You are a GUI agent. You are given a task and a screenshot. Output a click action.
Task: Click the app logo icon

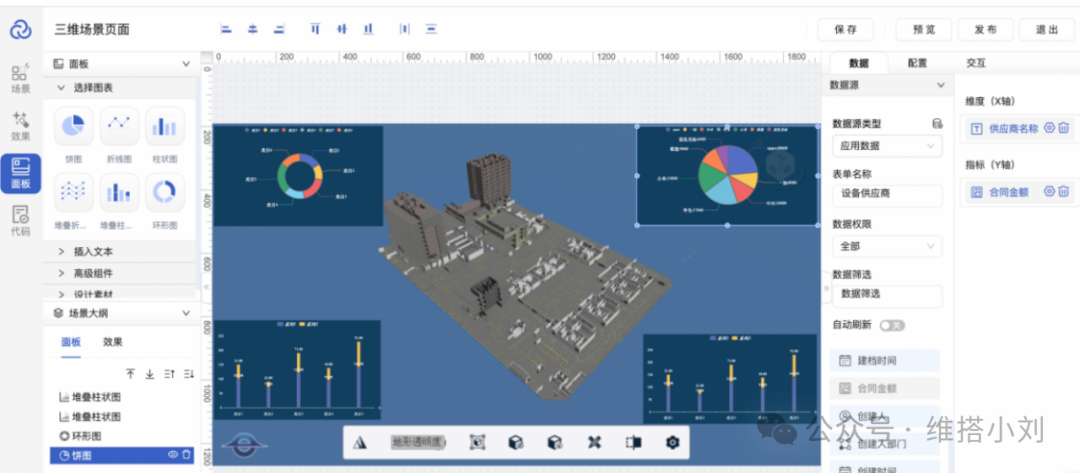tap(21, 29)
